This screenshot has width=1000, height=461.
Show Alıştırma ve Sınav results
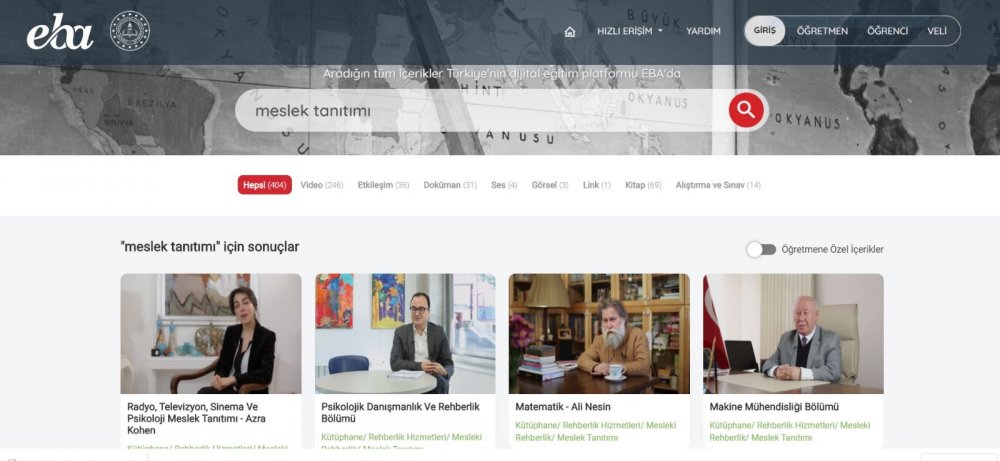tap(718, 185)
